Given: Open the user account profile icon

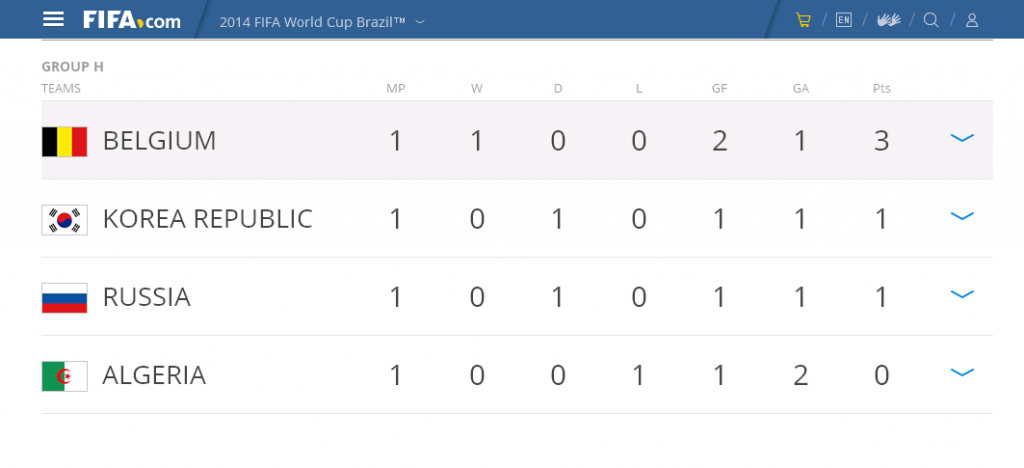Looking at the screenshot, I should [972, 20].
